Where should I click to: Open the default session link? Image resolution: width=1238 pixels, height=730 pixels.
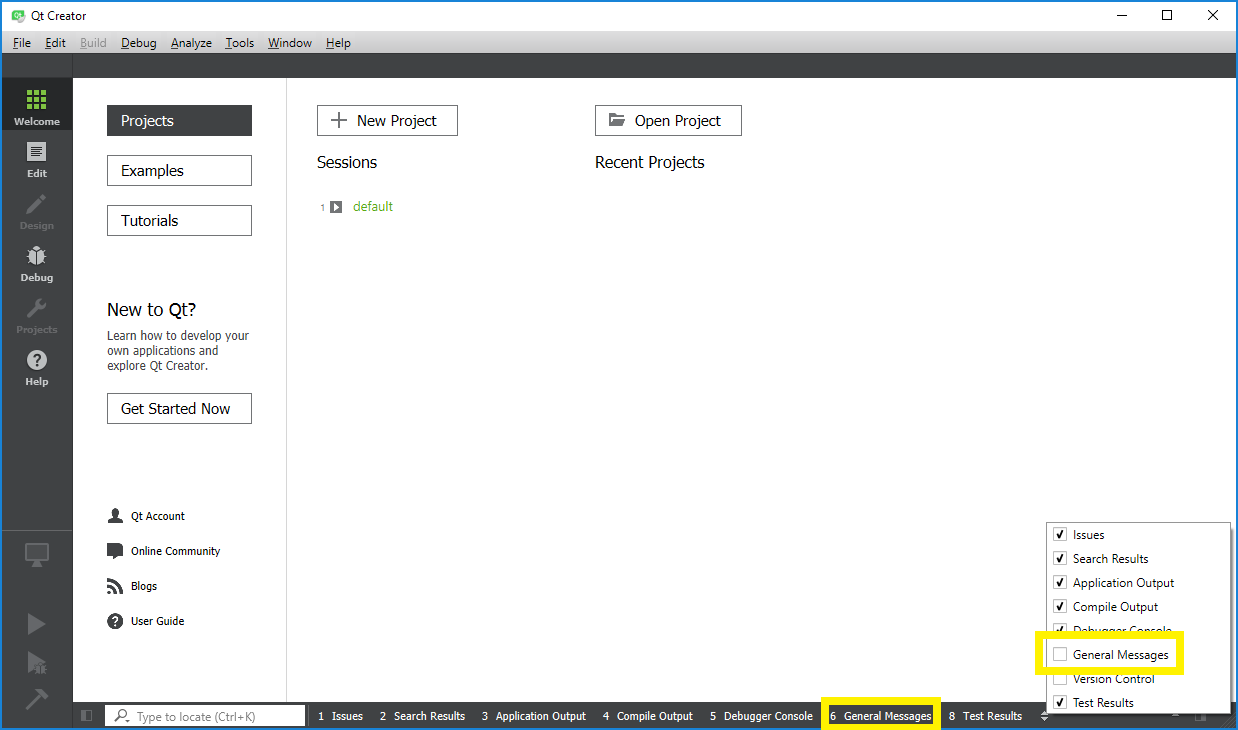pos(373,207)
